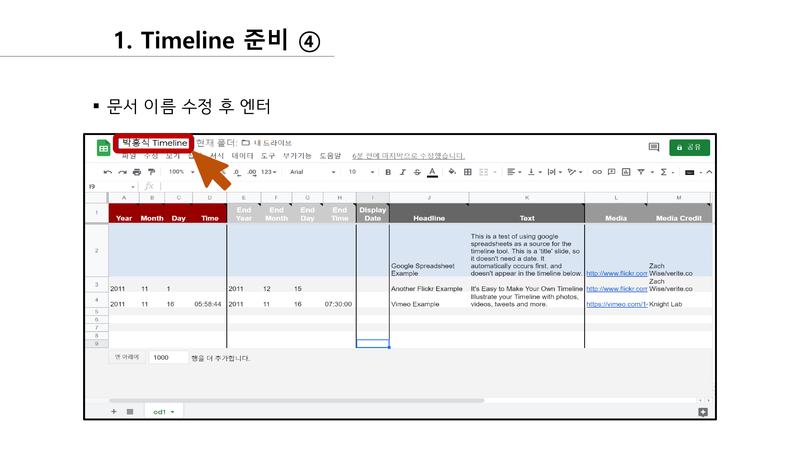Click the Explore icon at bottom right
800x450 pixels.
[703, 412]
